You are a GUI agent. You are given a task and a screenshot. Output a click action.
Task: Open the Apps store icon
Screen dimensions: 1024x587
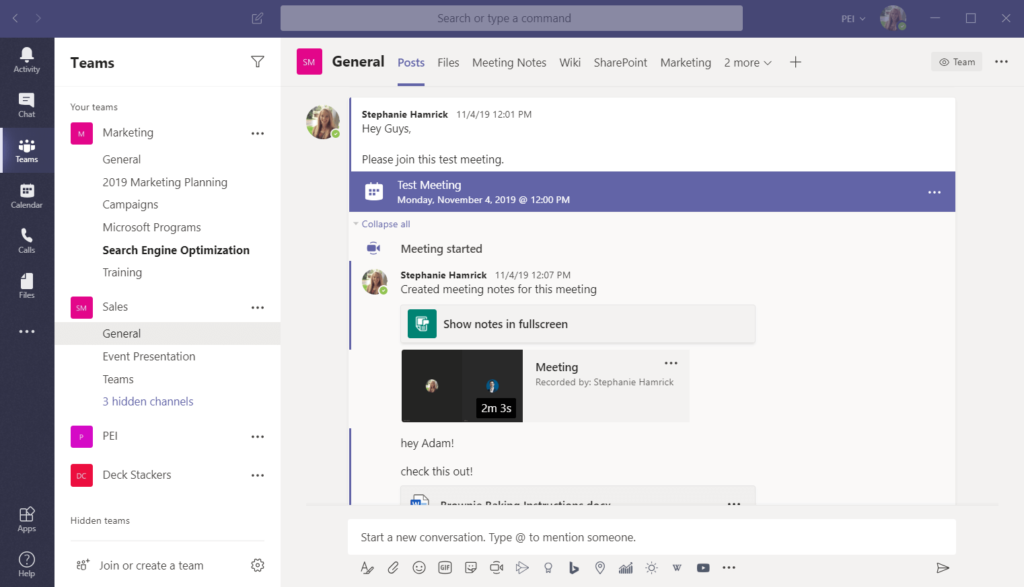(27, 520)
